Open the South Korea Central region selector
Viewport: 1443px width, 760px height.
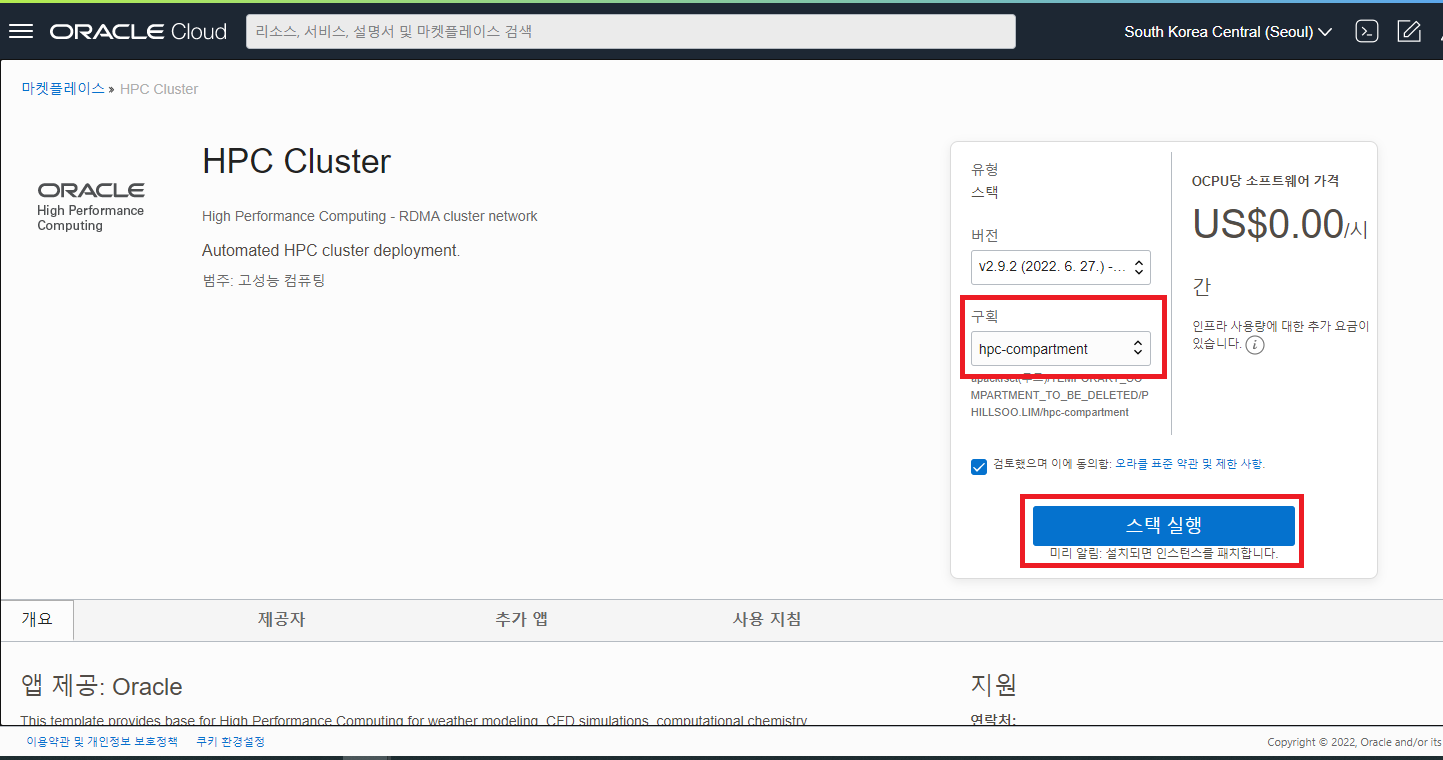pyautogui.click(x=1228, y=32)
